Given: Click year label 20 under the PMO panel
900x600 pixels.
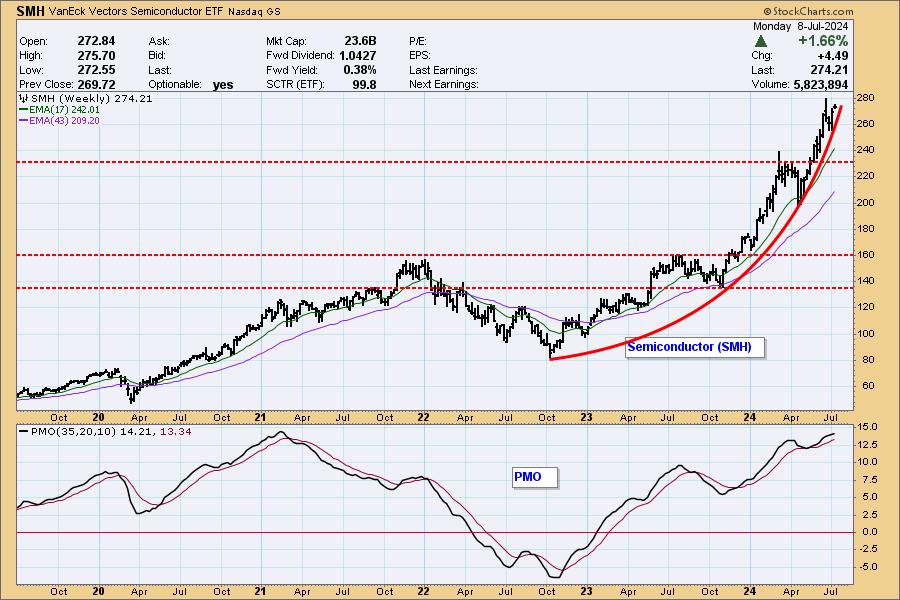Looking at the screenshot, I should click(98, 591).
